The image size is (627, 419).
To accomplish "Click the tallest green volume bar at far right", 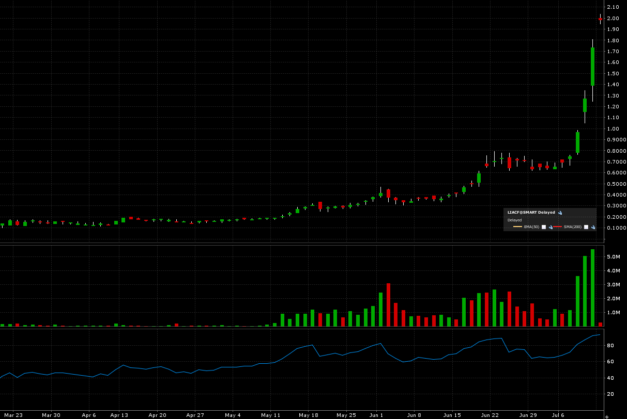I will (x=593, y=288).
